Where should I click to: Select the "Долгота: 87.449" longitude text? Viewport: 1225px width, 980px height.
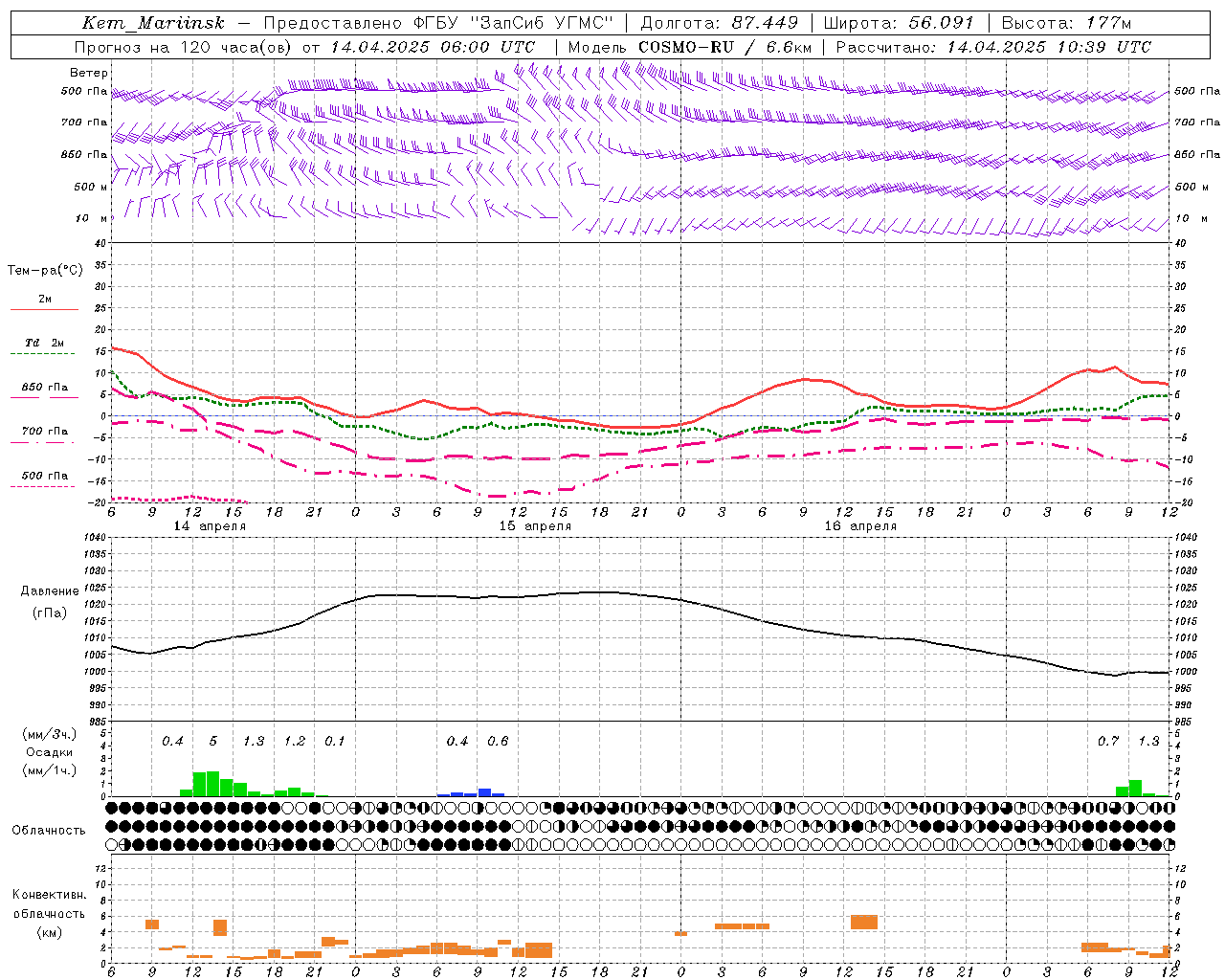pyautogui.click(x=719, y=23)
